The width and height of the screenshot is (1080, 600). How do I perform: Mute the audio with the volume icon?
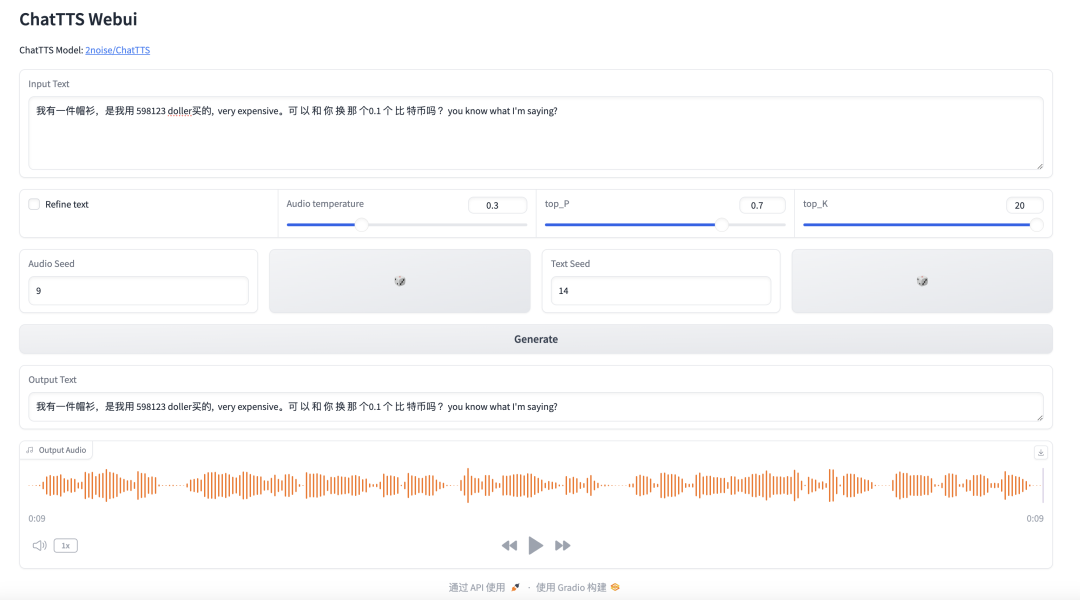[39, 545]
